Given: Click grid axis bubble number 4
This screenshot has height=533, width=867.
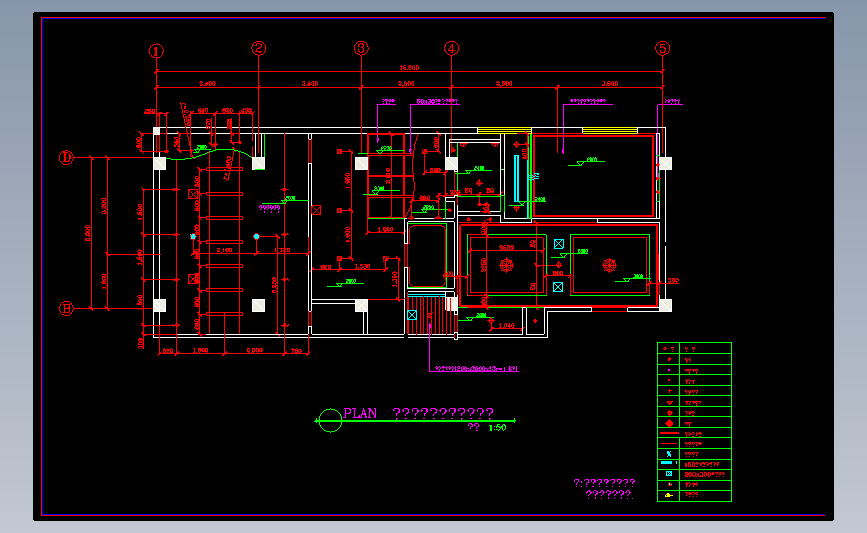Looking at the screenshot, I should [x=452, y=49].
